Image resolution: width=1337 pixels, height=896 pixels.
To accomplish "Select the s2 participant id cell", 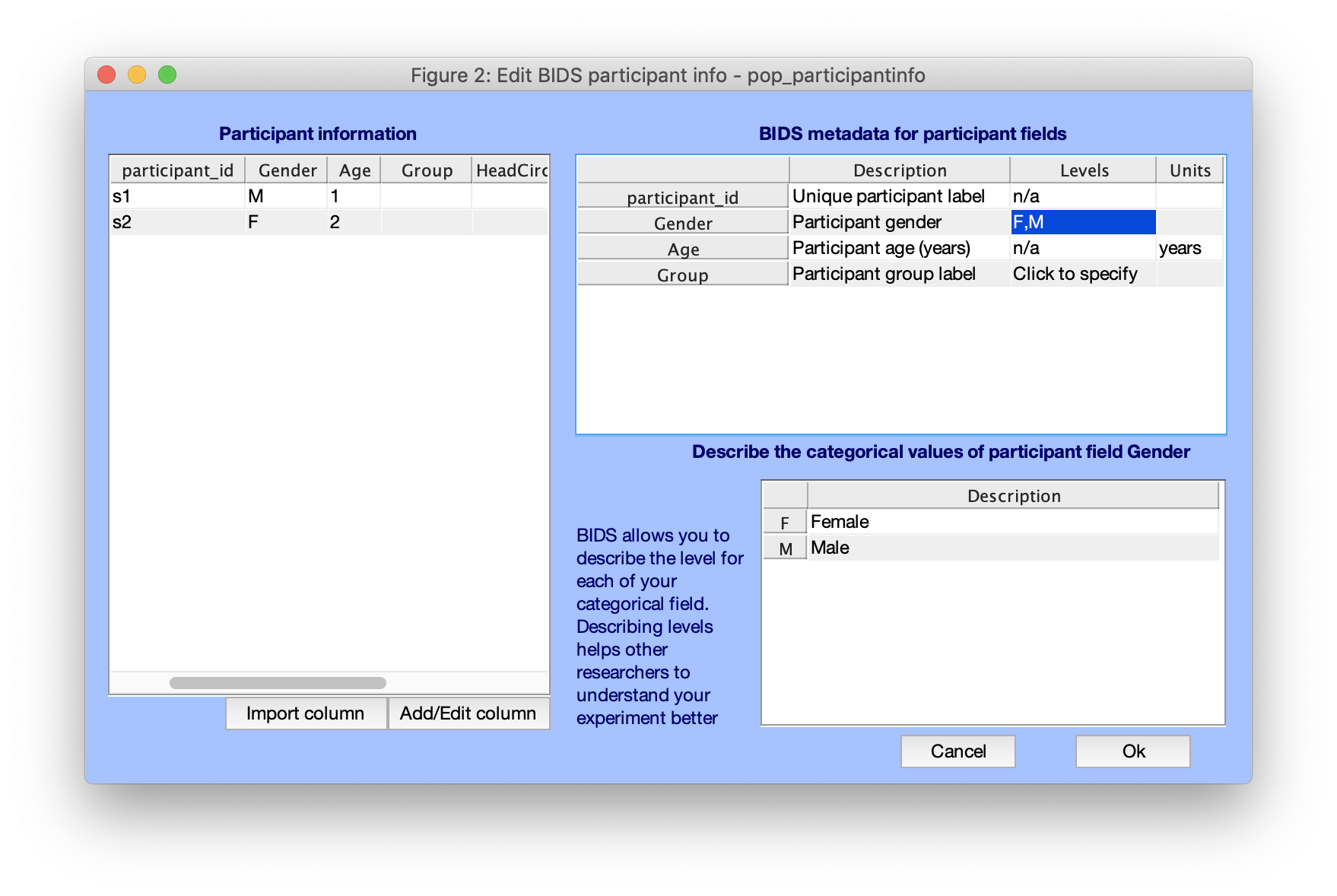I will point(176,222).
